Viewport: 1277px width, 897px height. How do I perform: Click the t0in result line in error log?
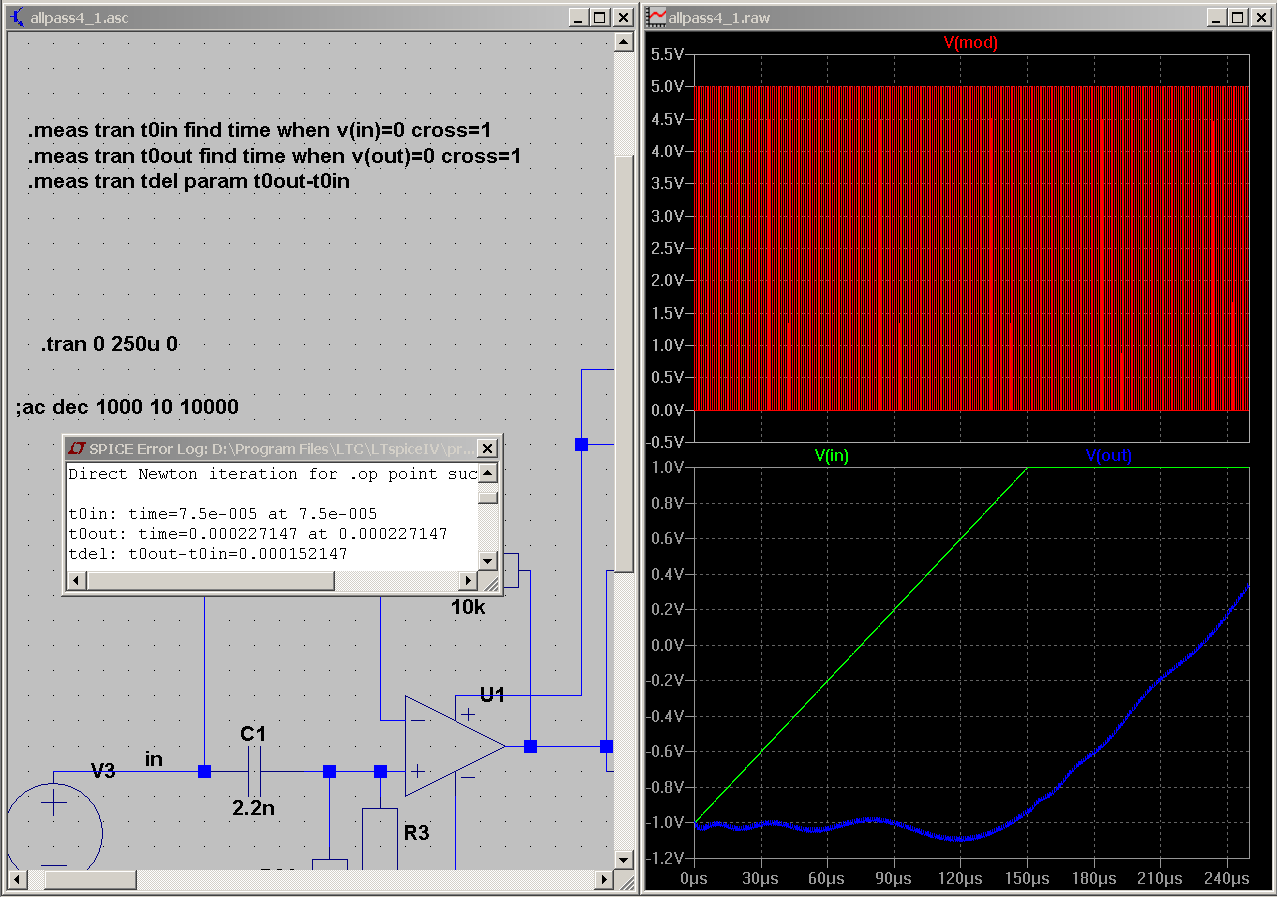(x=222, y=513)
